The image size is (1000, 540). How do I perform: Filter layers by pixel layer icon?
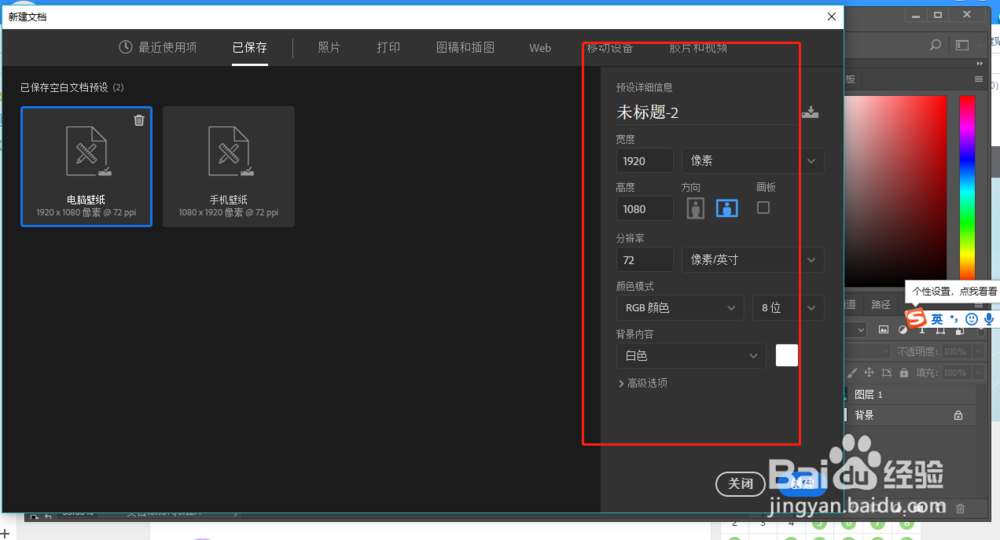[x=883, y=330]
